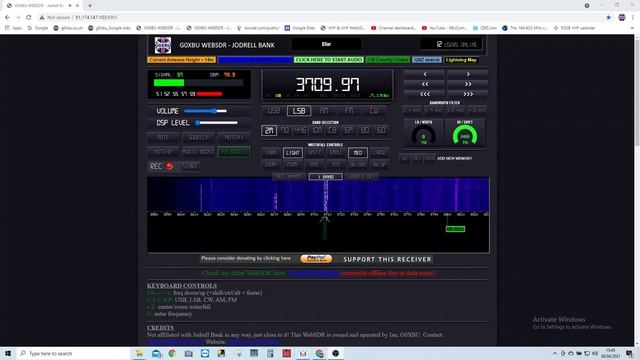This screenshot has height=360, width=640.
Task: Open the QRZ search button
Action: click(x=427, y=60)
